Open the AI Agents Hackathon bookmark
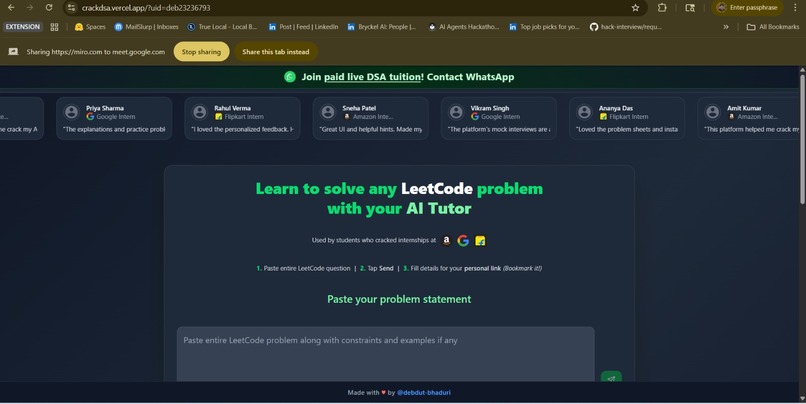 [464, 27]
